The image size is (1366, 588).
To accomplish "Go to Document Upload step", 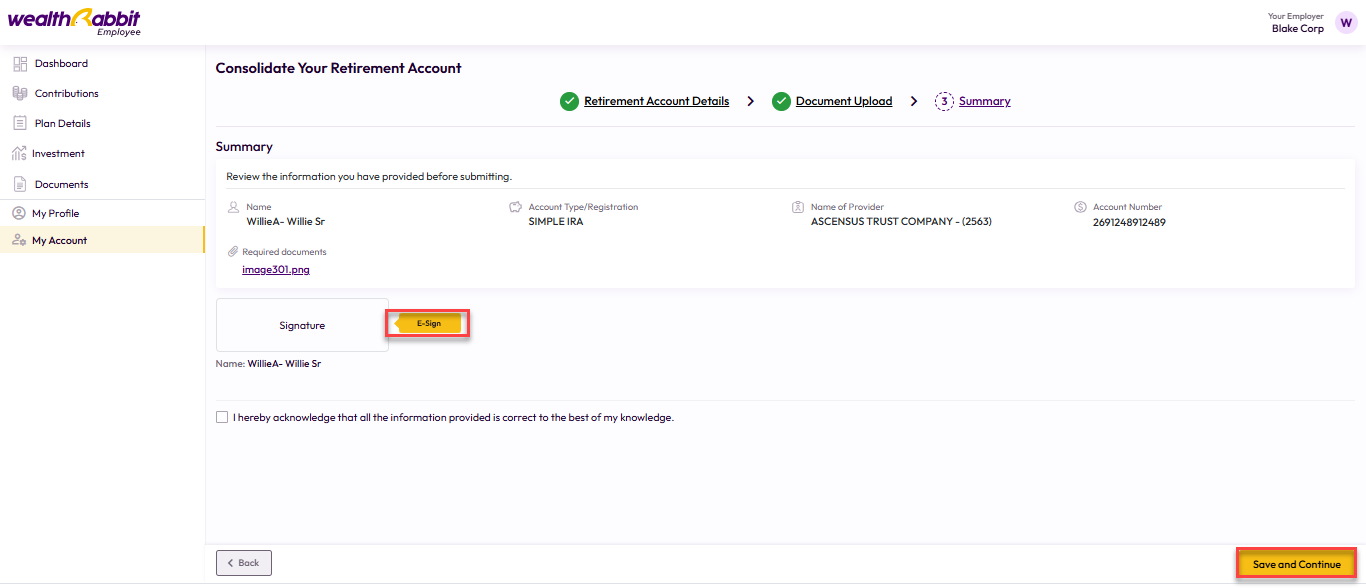I will (x=844, y=101).
